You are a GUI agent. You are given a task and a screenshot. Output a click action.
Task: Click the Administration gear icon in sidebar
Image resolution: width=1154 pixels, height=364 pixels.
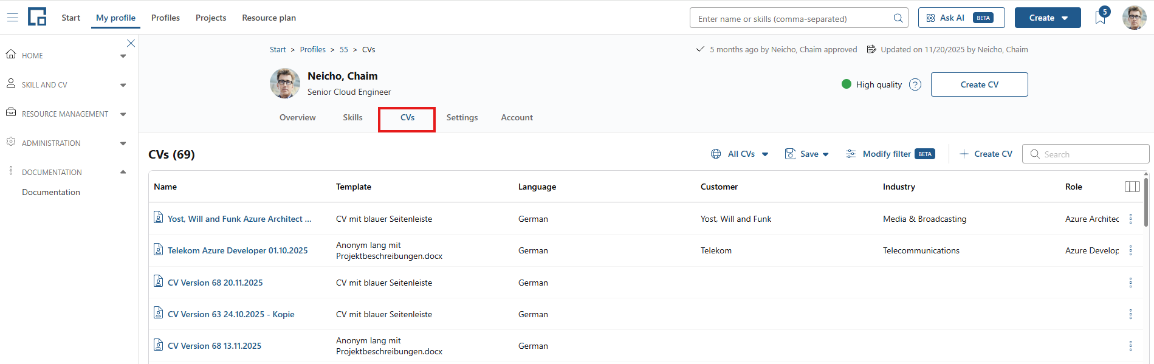tap(11, 142)
